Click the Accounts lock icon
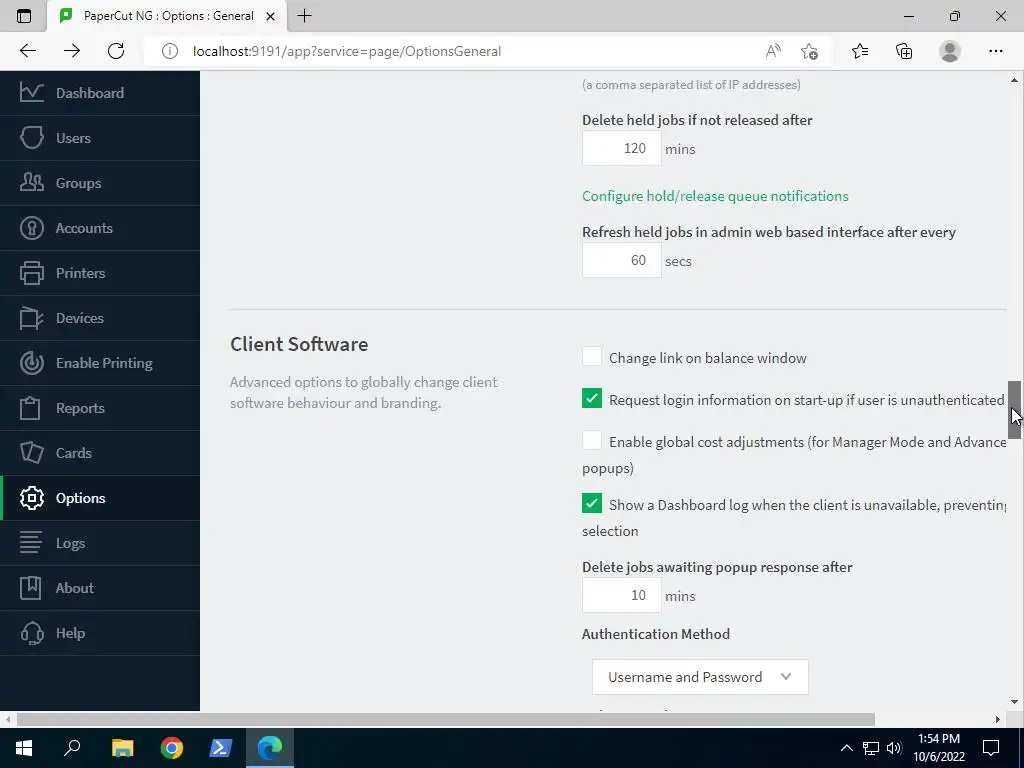Viewport: 1024px width, 768px height. [31, 228]
